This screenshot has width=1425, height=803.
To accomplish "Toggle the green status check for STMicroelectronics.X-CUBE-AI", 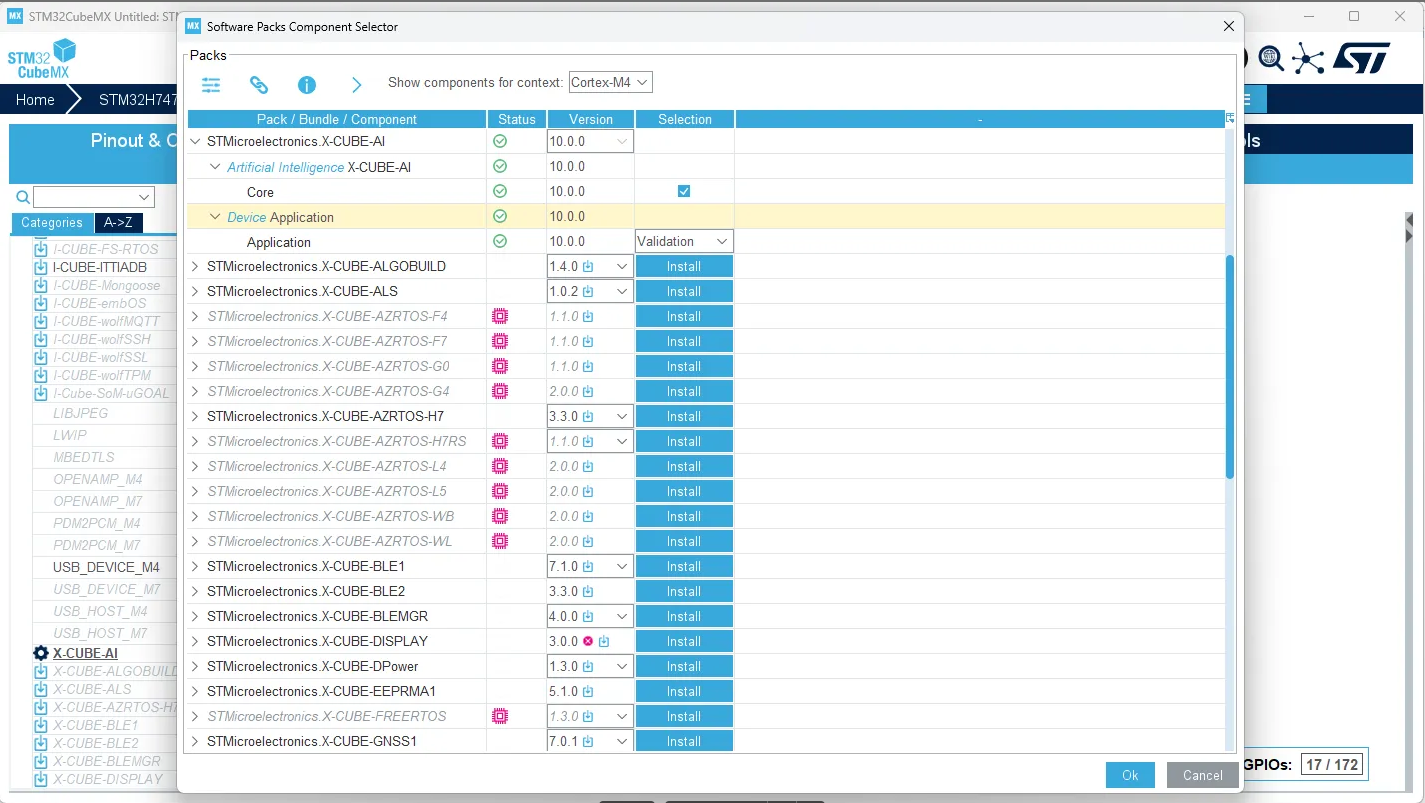I will click(499, 141).
